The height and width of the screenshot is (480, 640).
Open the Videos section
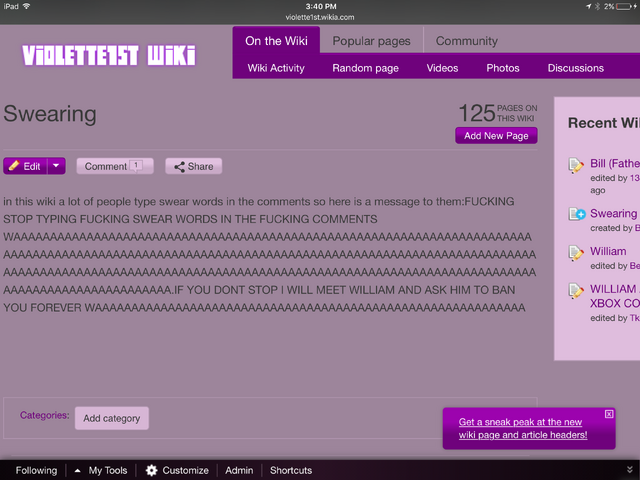pos(442,68)
